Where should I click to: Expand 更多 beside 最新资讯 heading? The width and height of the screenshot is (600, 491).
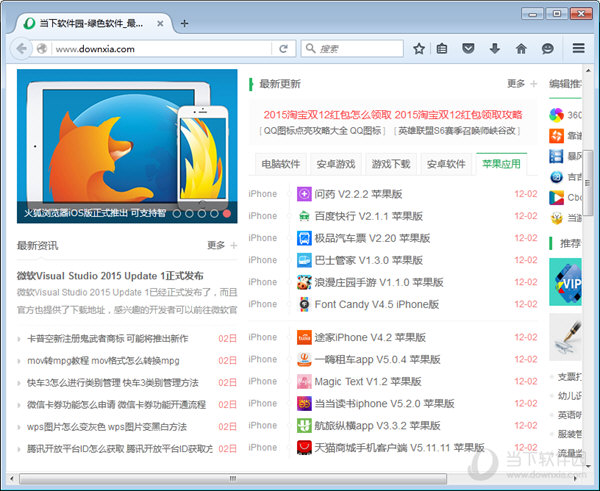221,245
